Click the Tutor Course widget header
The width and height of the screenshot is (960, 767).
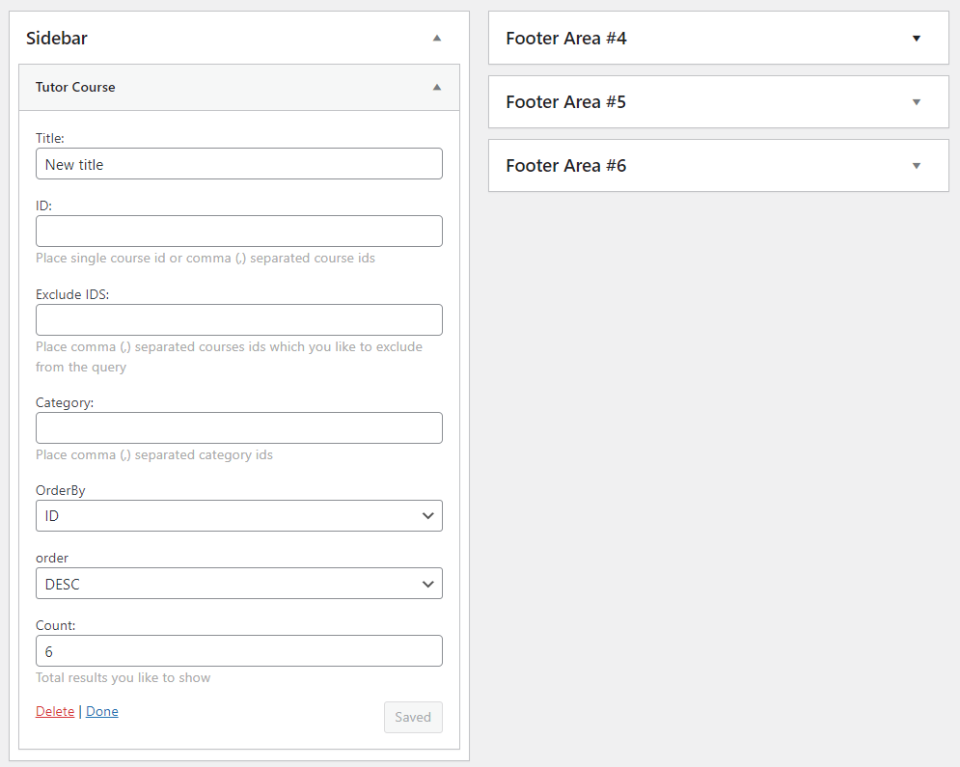[76, 87]
